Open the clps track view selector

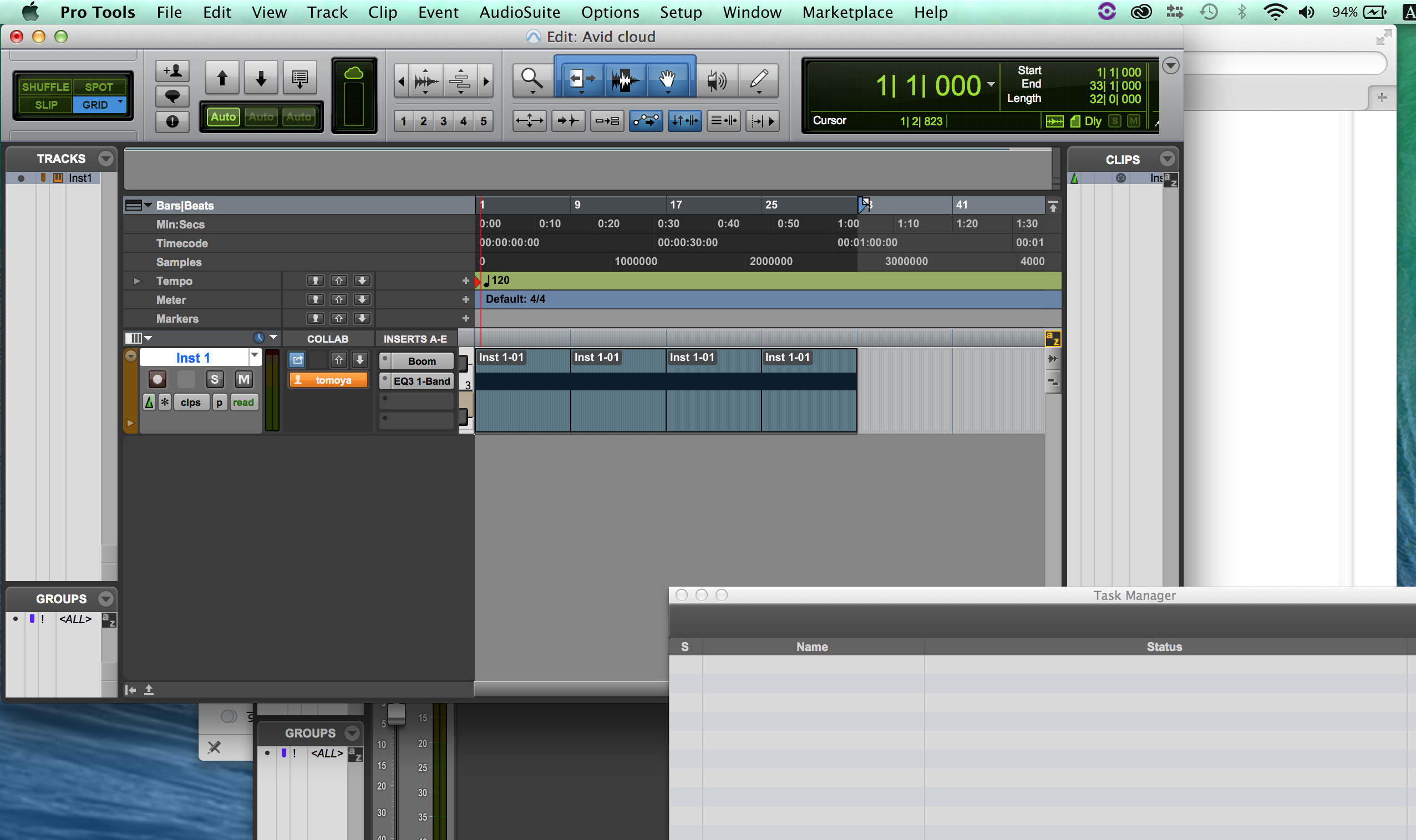pyautogui.click(x=191, y=403)
